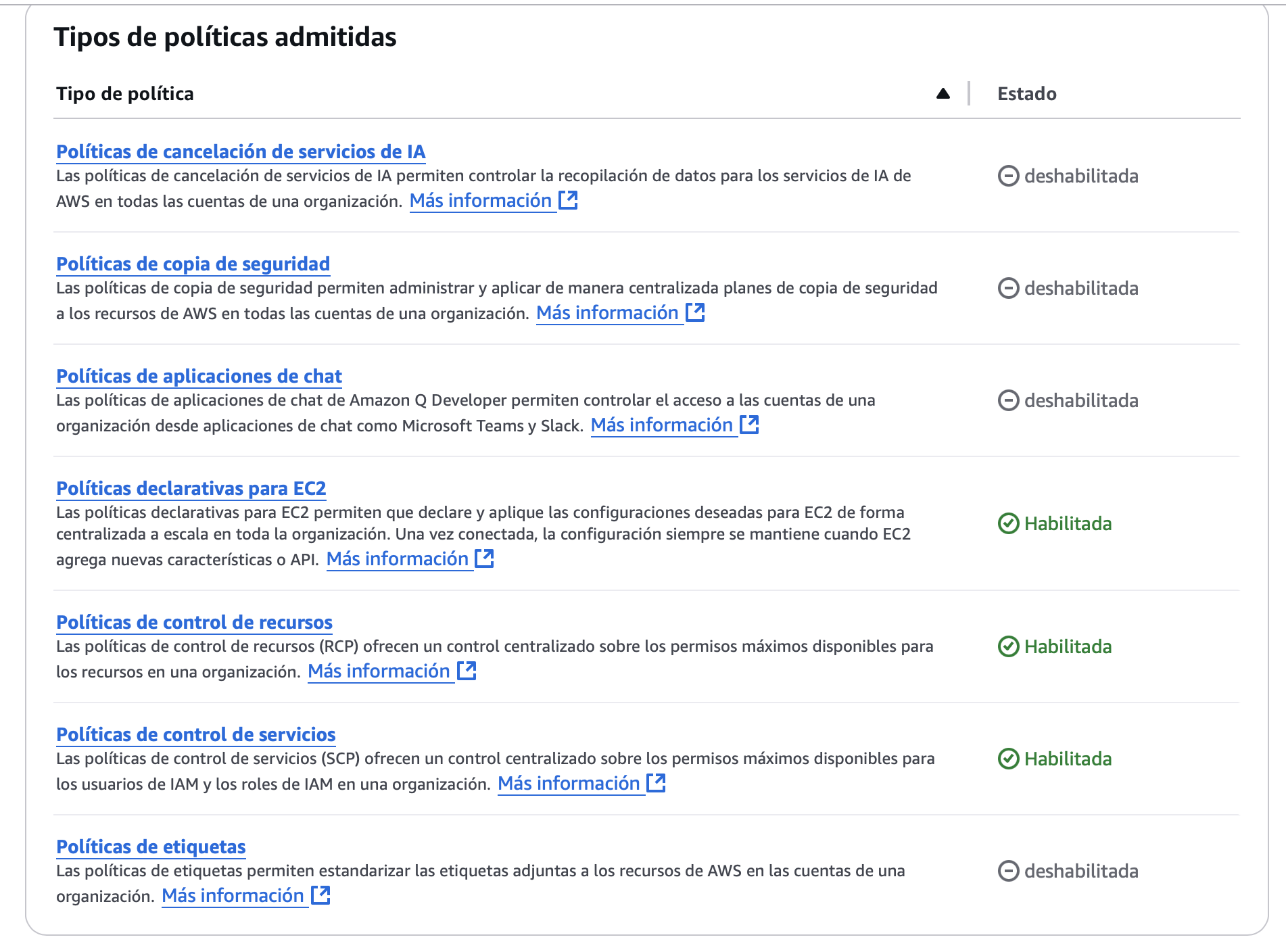The image size is (1286, 952).
Task: Open Políticas de aplicaciones de chat link
Action: click(199, 376)
